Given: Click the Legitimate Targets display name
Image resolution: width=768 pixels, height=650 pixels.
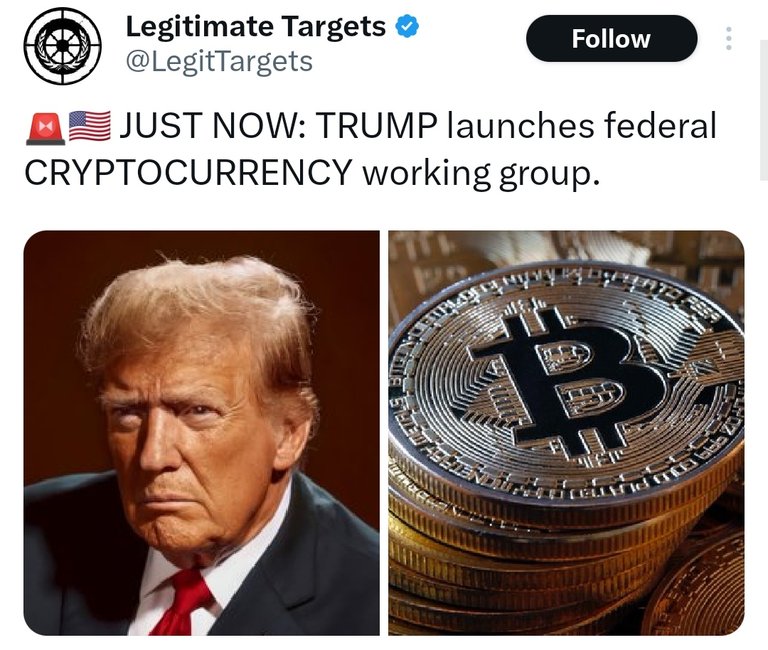Looking at the screenshot, I should (256, 26).
